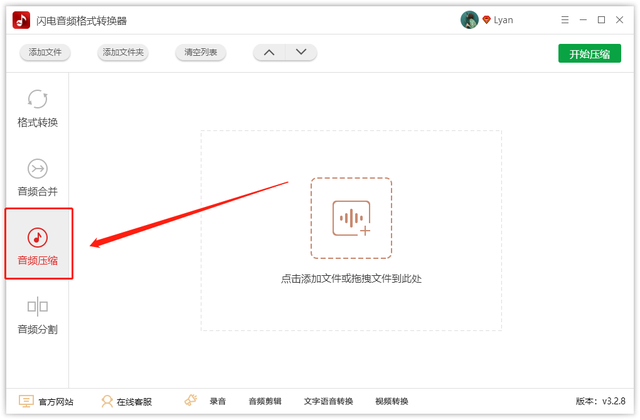This screenshot has width=640, height=420.
Task: Open the 官方网站 official website link
Action: click(46, 402)
